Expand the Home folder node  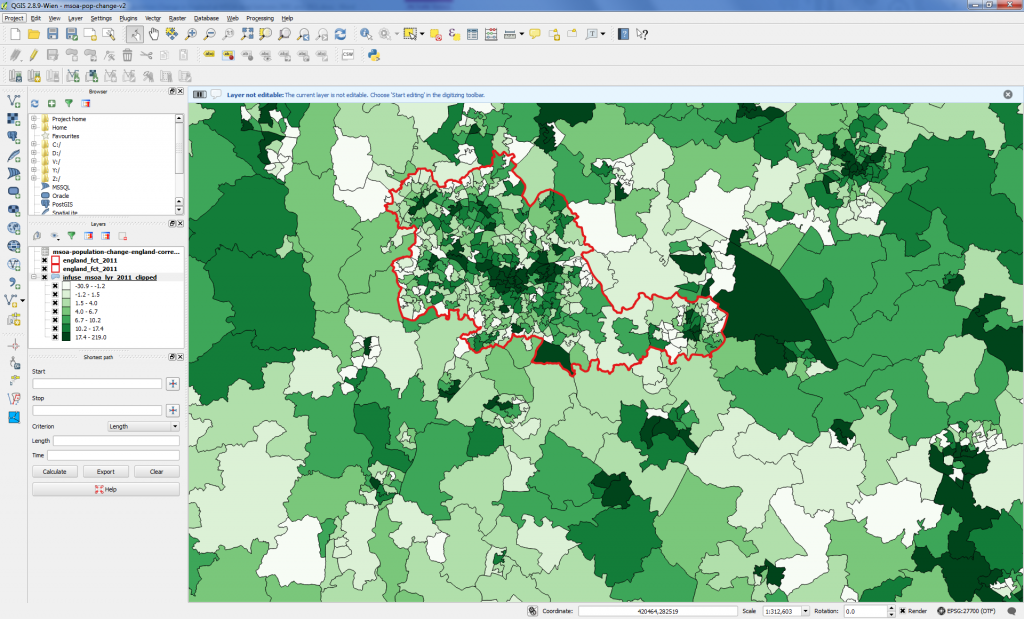(34, 127)
